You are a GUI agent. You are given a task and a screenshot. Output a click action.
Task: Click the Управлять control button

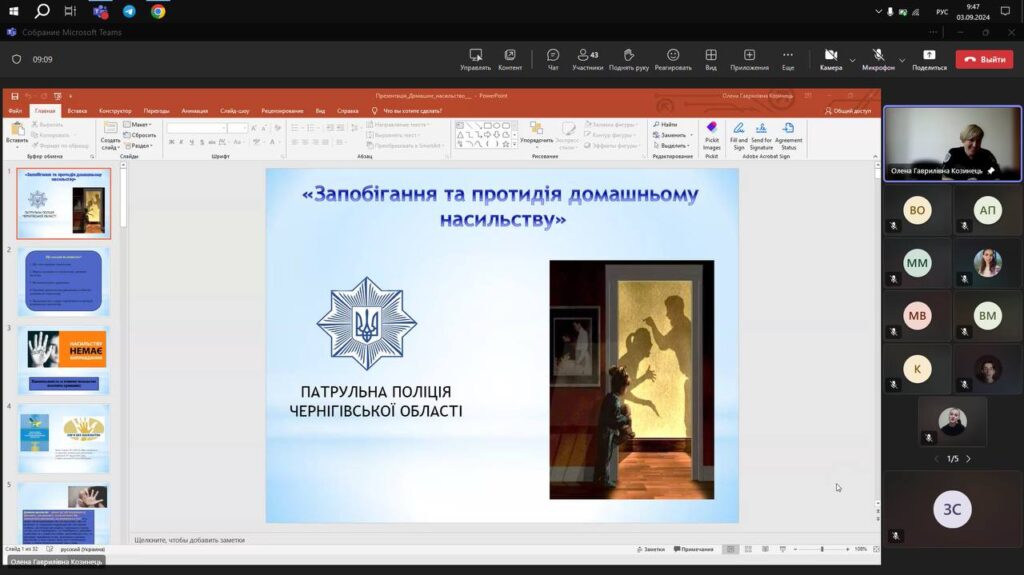[475, 59]
